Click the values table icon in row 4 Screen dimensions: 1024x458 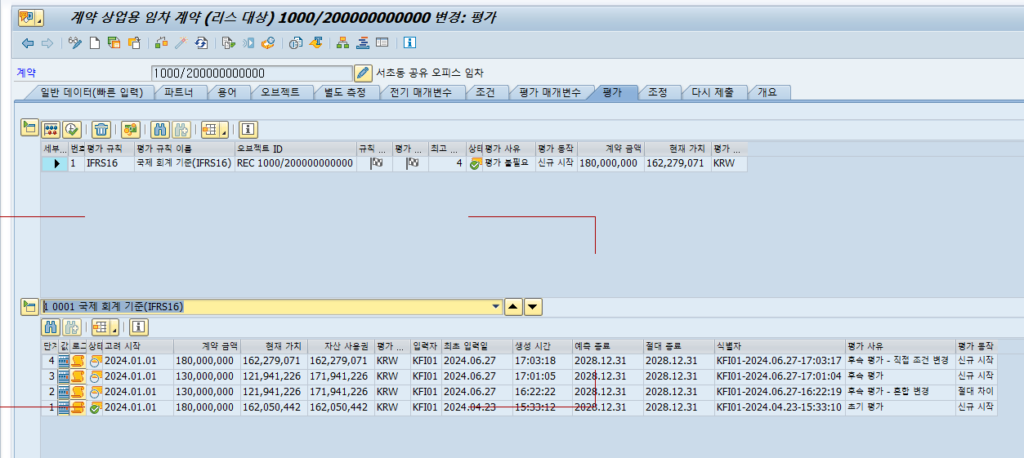point(64,360)
